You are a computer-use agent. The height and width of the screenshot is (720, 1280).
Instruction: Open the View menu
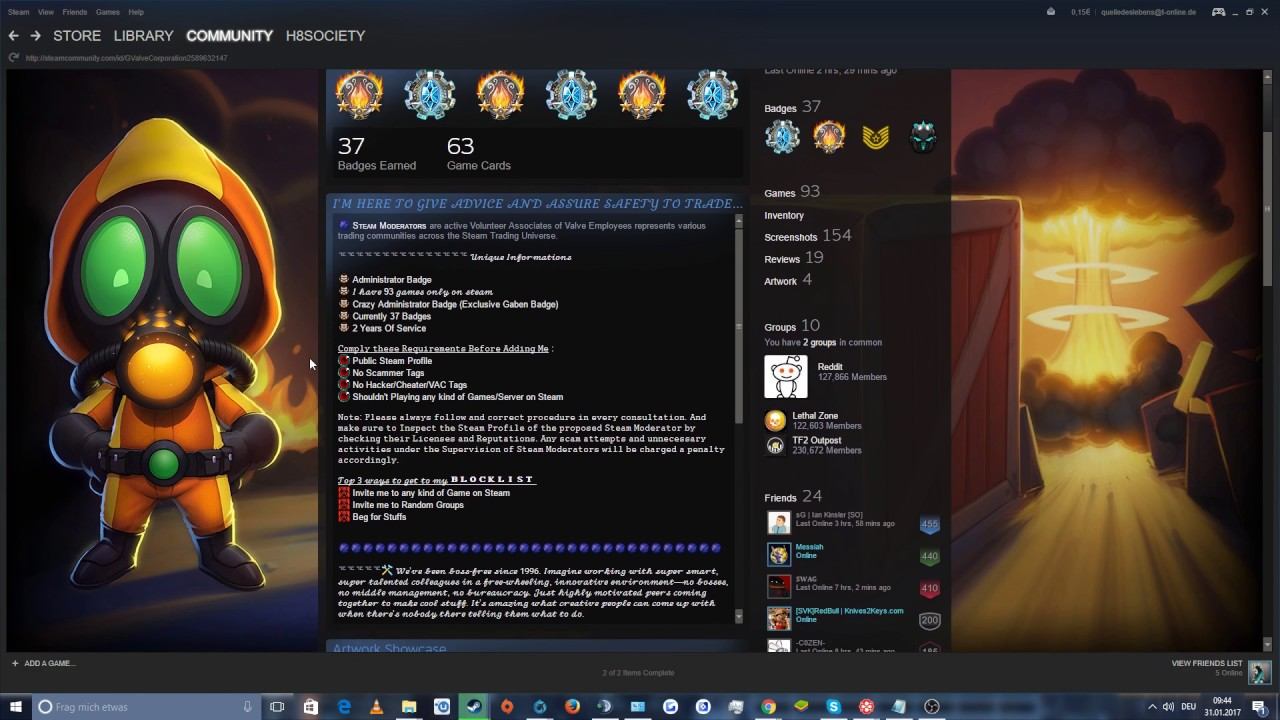point(46,12)
